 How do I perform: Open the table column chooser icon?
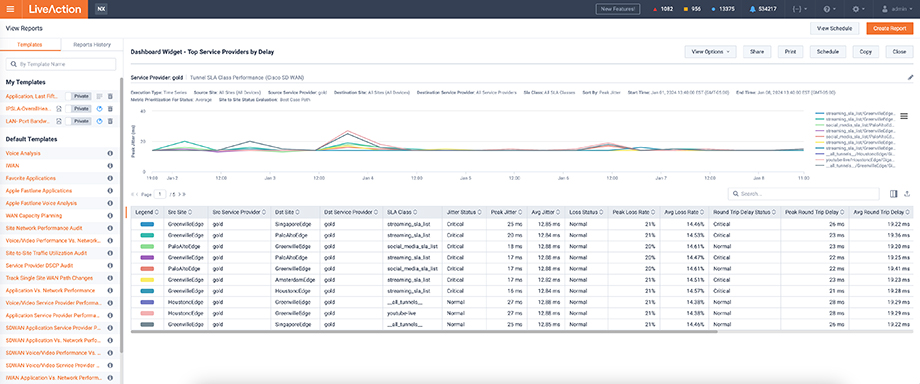coord(894,194)
